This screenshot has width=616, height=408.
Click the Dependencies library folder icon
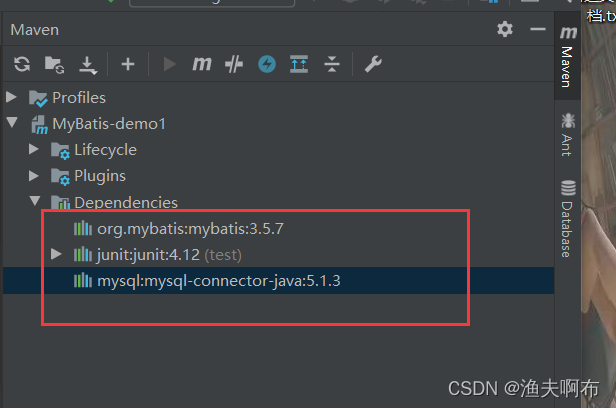tap(60, 203)
